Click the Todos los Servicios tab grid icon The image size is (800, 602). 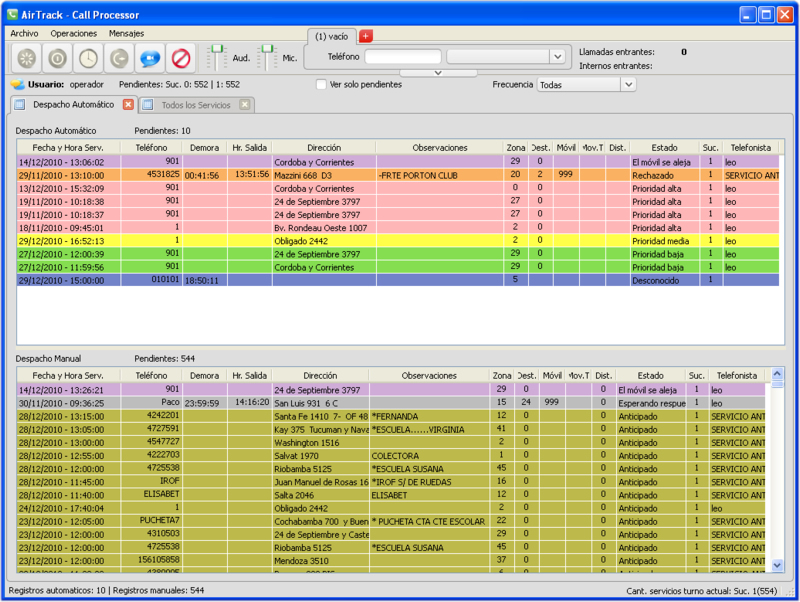tap(148, 105)
